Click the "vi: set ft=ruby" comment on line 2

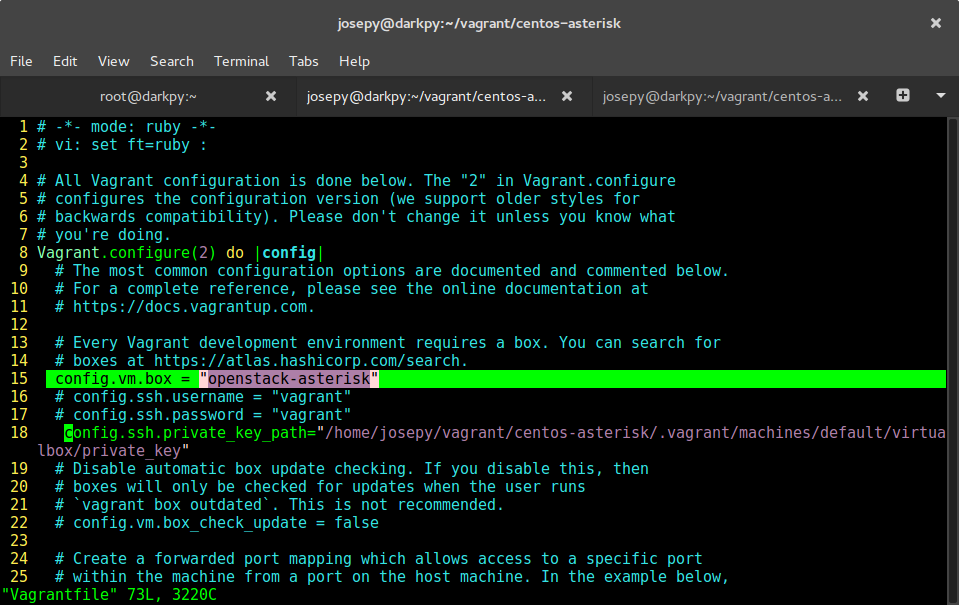(x=122, y=144)
